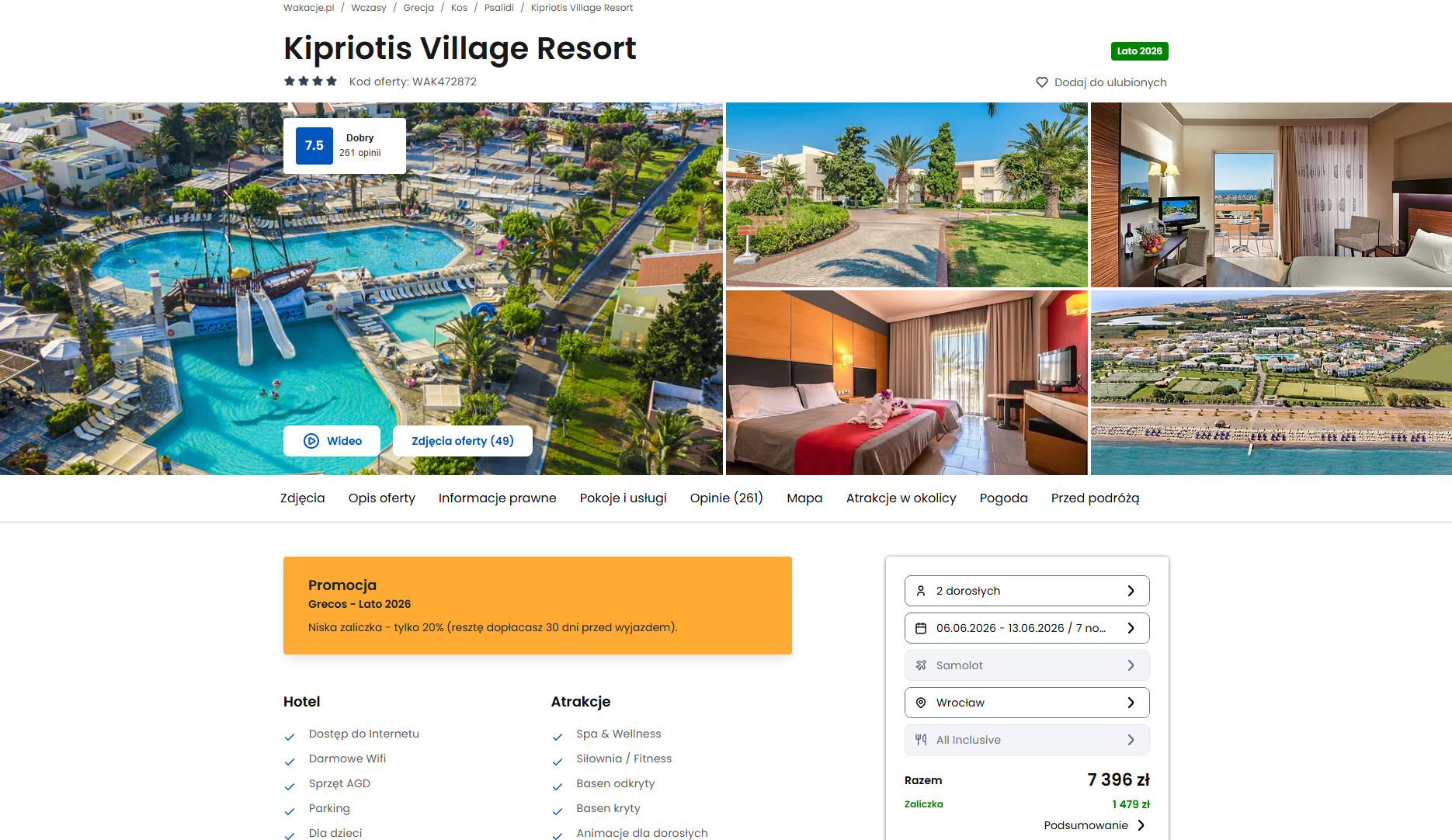Switch to the Opinie (261) tab
Image resolution: width=1452 pixels, height=840 pixels.
tap(727, 498)
